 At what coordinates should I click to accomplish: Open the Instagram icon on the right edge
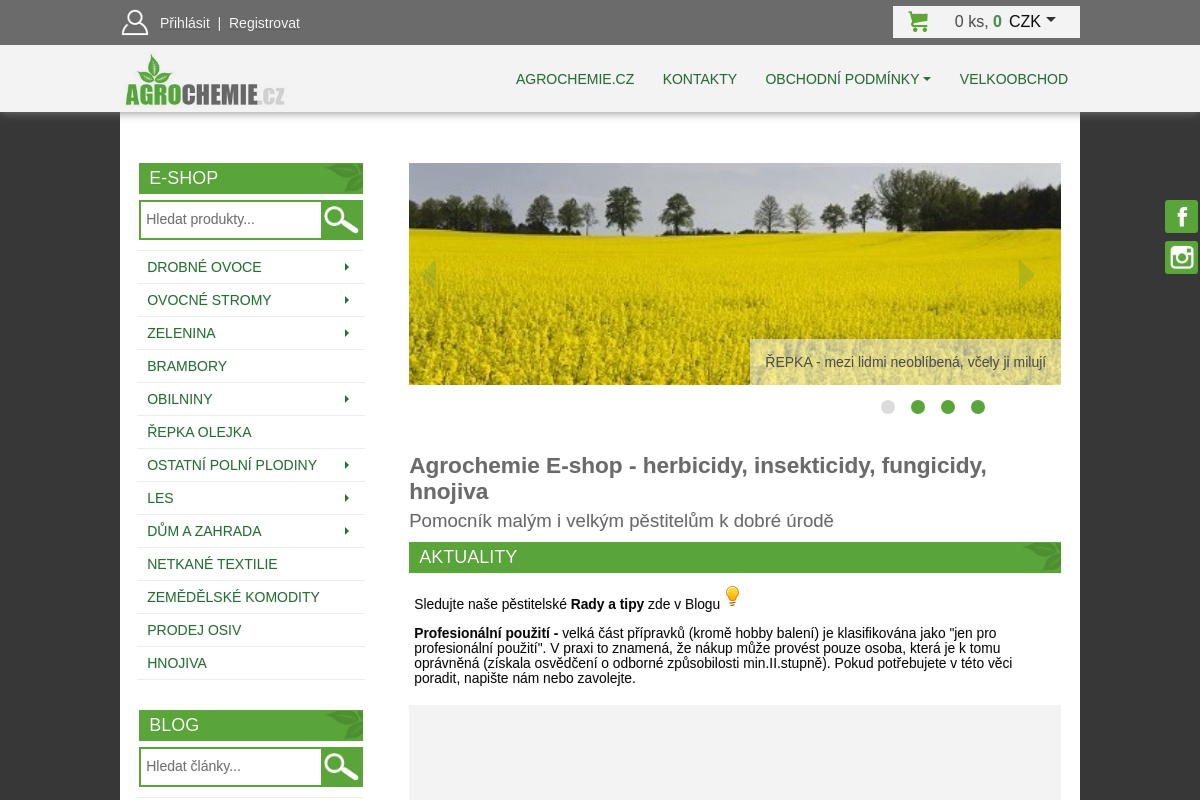1181,257
